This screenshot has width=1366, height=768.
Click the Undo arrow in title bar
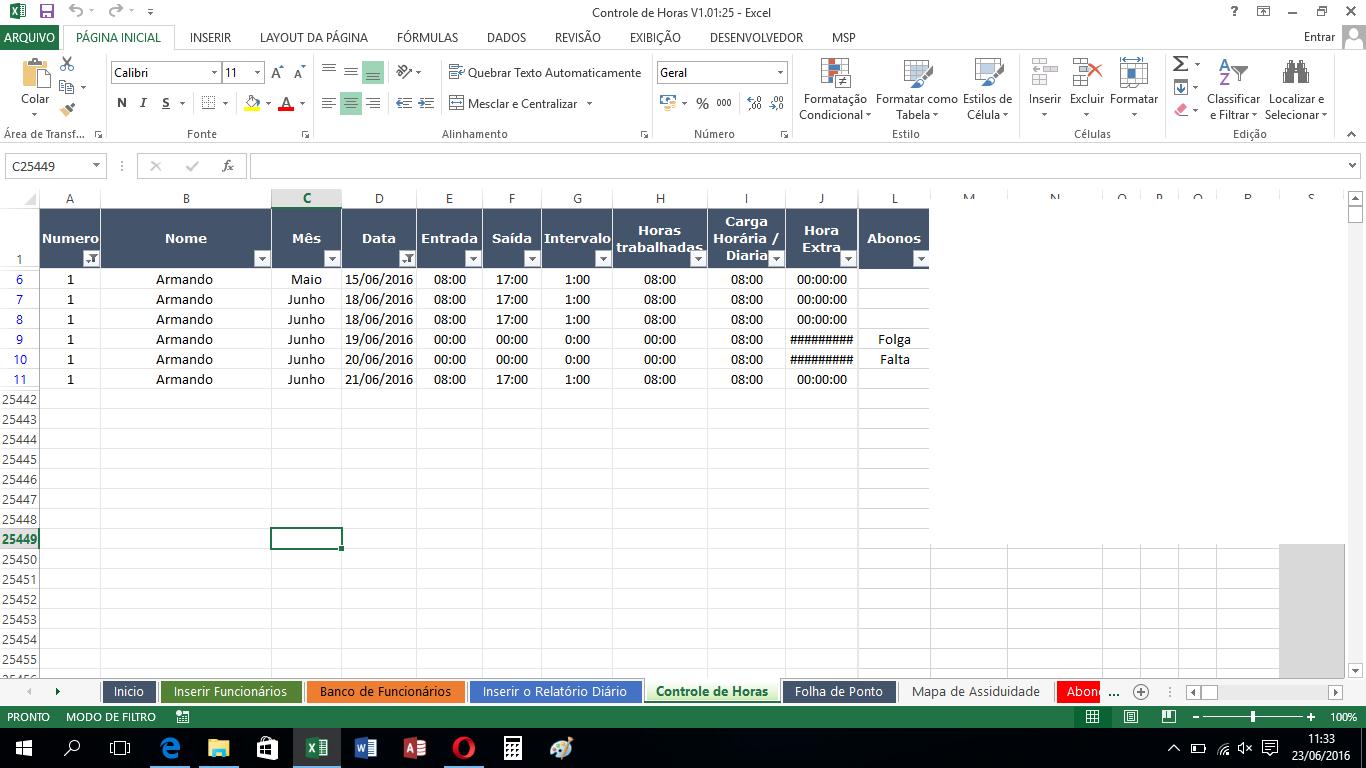76,11
